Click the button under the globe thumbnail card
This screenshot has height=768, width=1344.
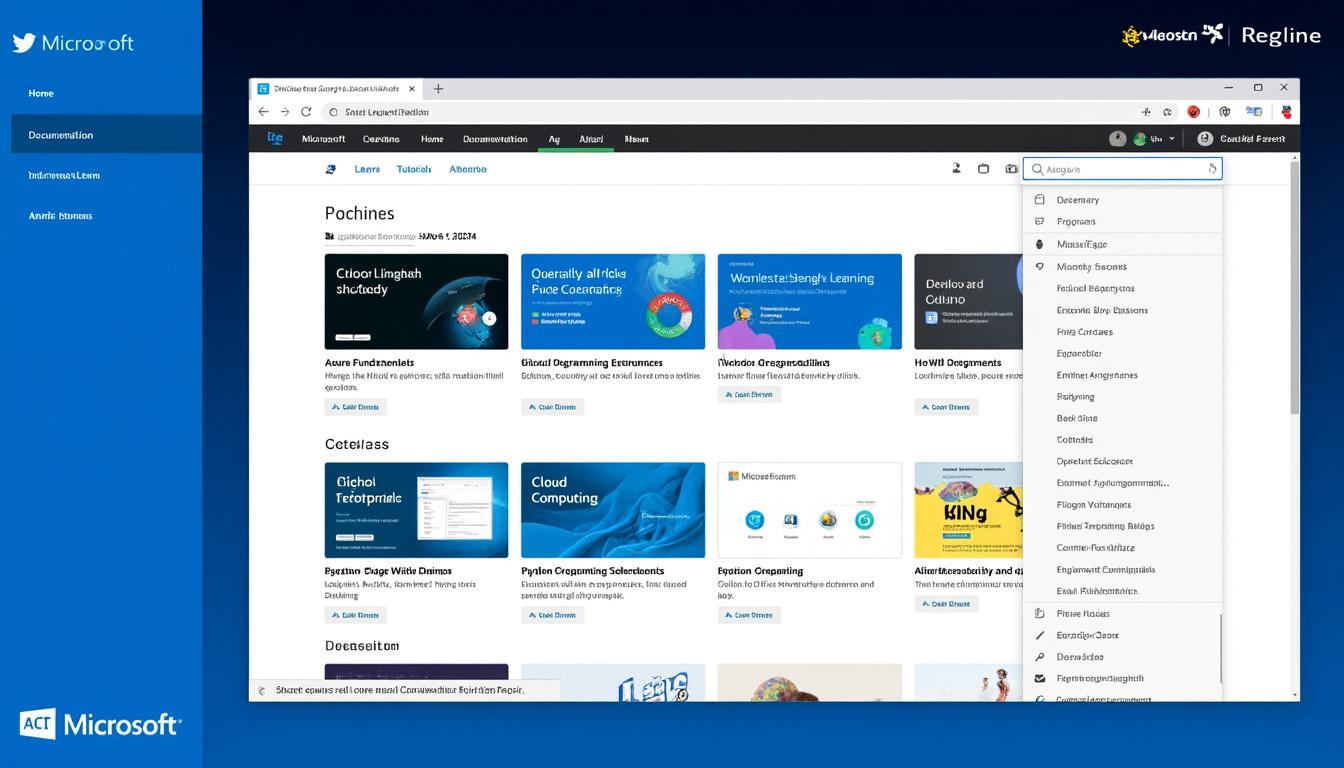click(356, 407)
